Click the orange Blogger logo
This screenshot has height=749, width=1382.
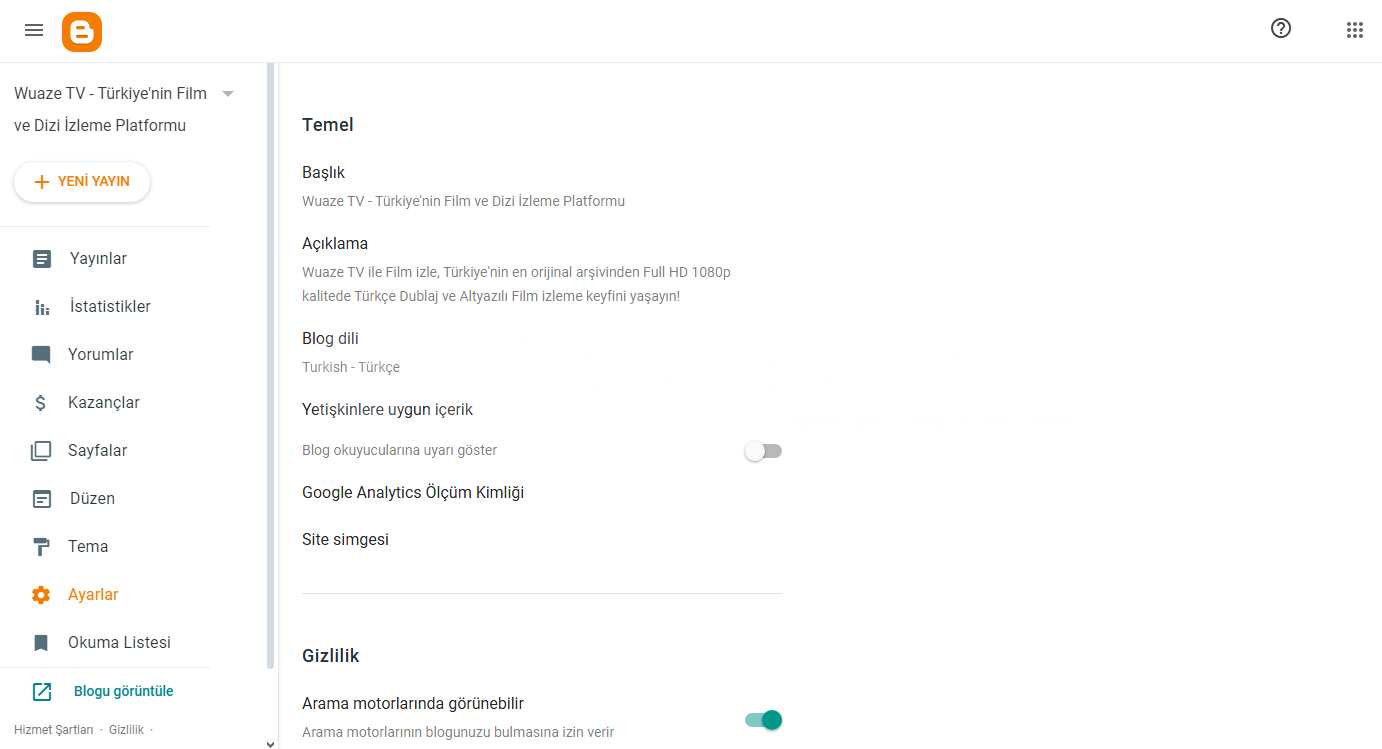pyautogui.click(x=82, y=31)
